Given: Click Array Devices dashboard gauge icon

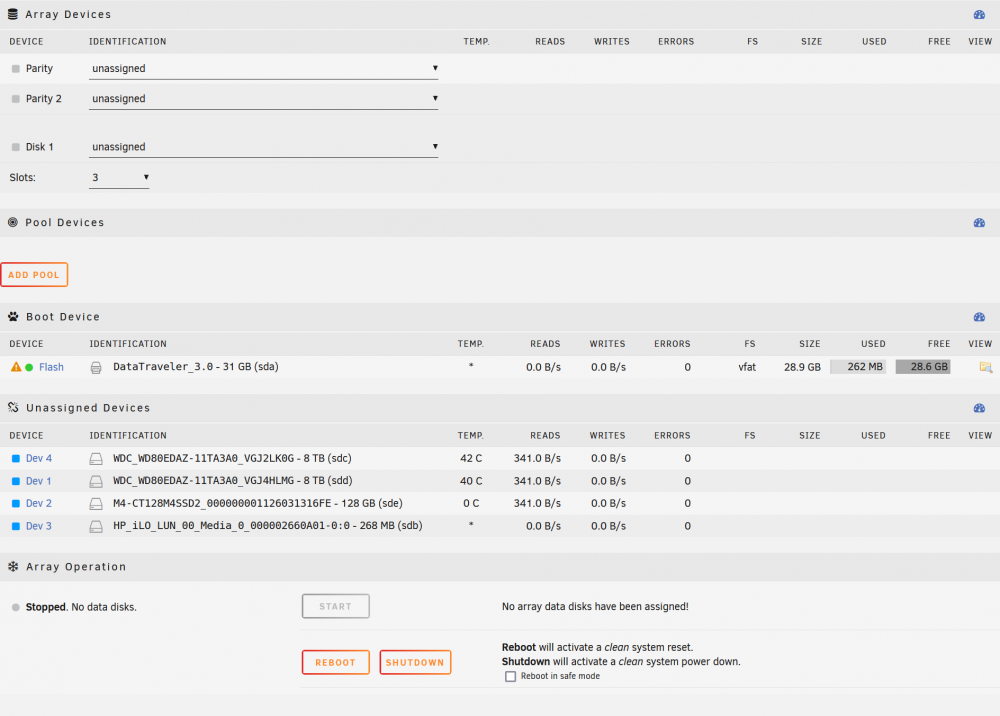Looking at the screenshot, I should (979, 15).
